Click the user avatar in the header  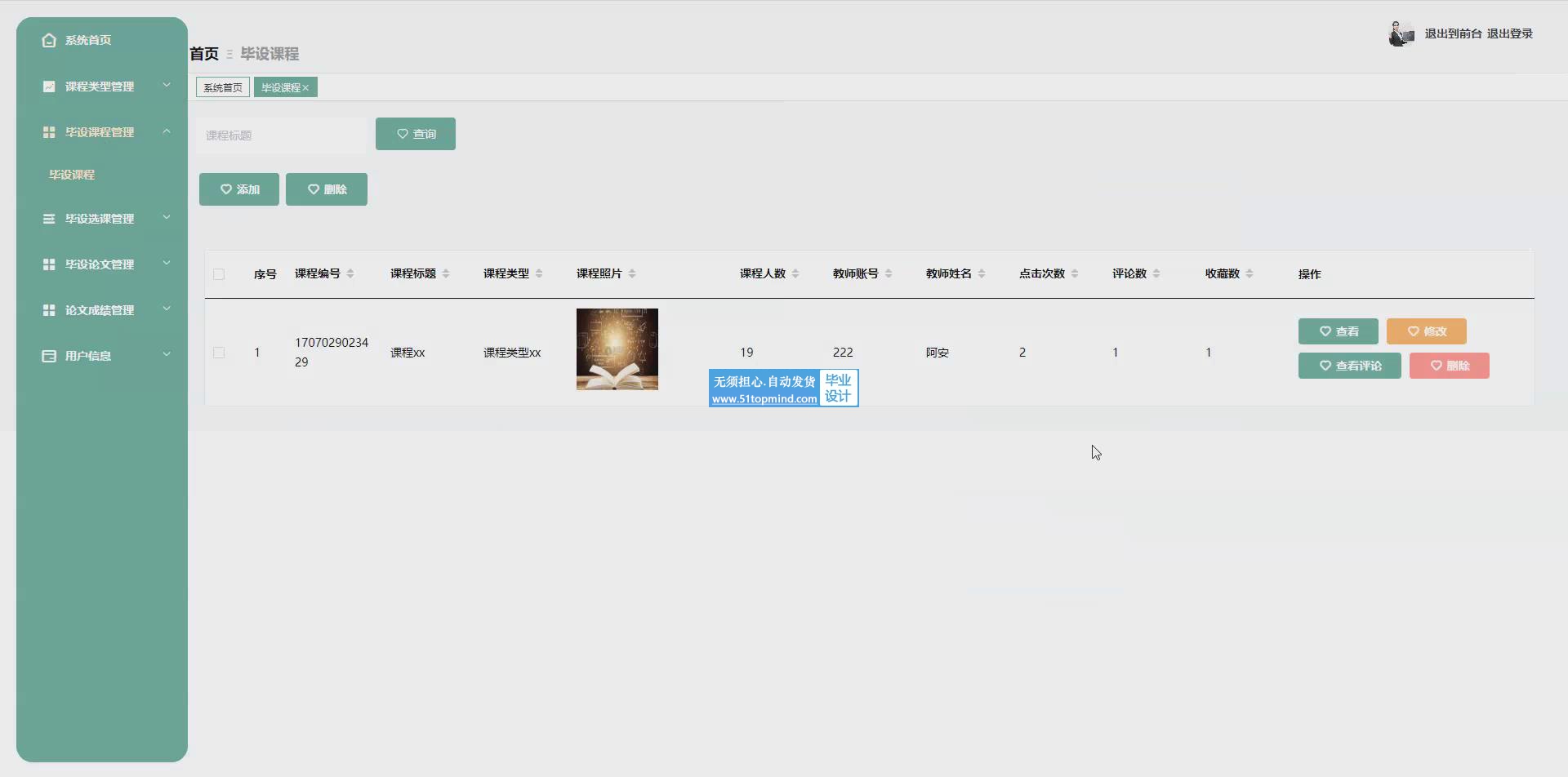tap(1401, 33)
